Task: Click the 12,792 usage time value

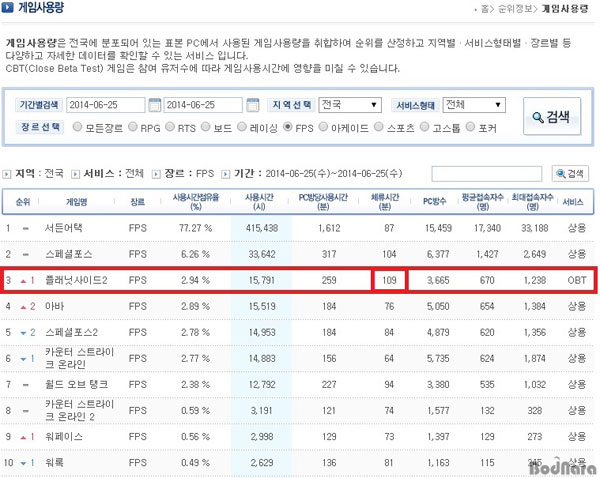Action: point(262,384)
